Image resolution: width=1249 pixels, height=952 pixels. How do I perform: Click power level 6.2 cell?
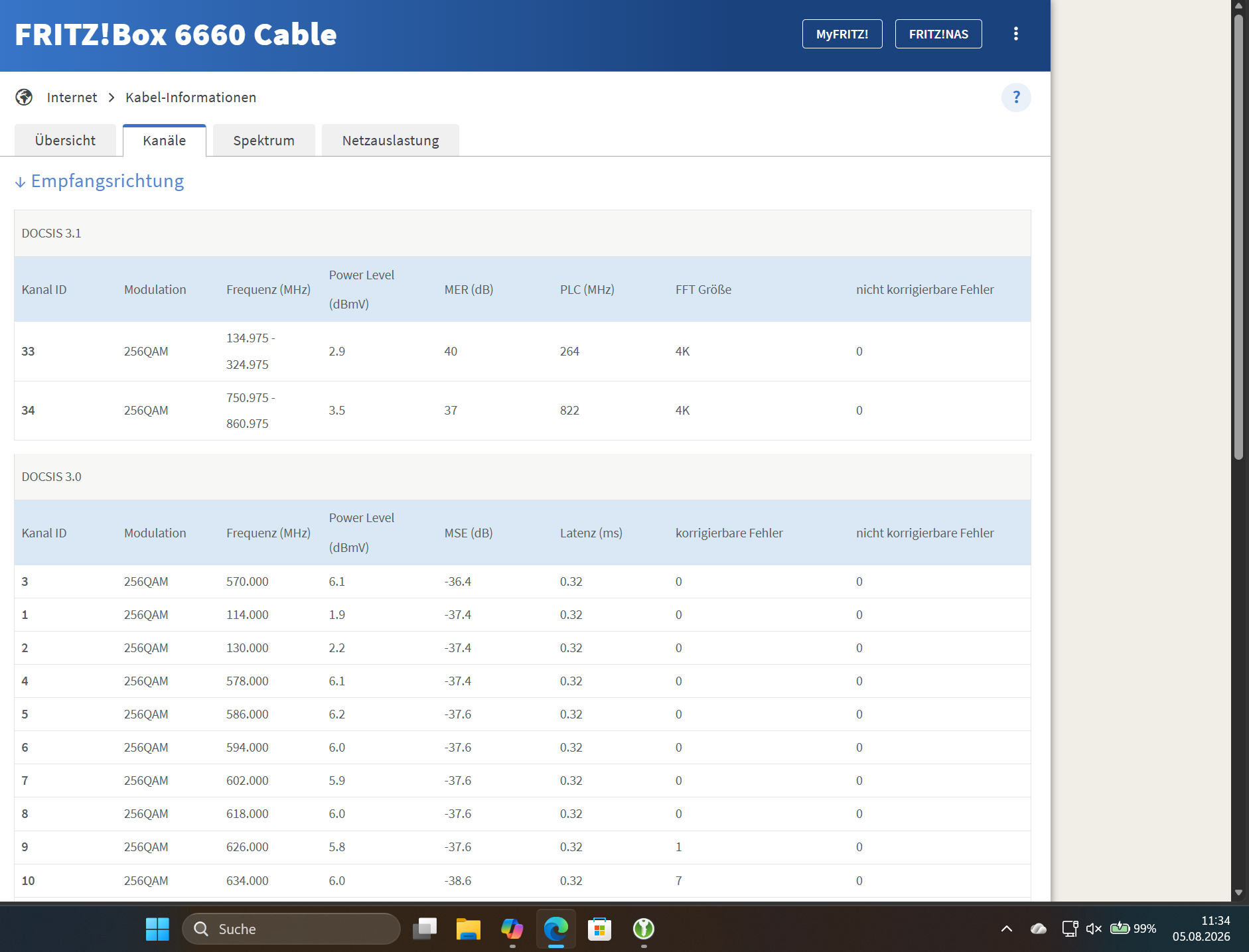pyautogui.click(x=336, y=714)
